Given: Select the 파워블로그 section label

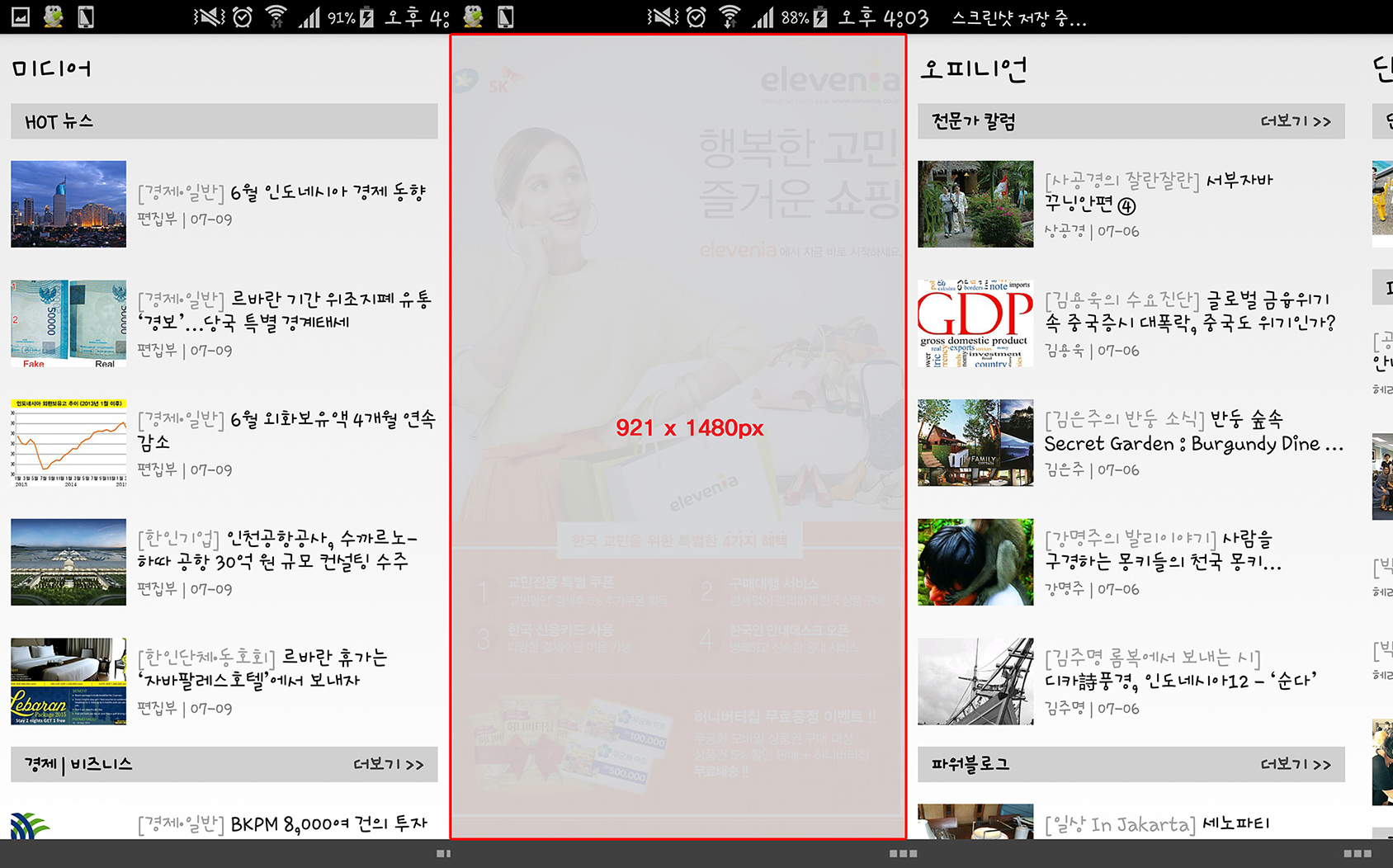Looking at the screenshot, I should (x=970, y=764).
